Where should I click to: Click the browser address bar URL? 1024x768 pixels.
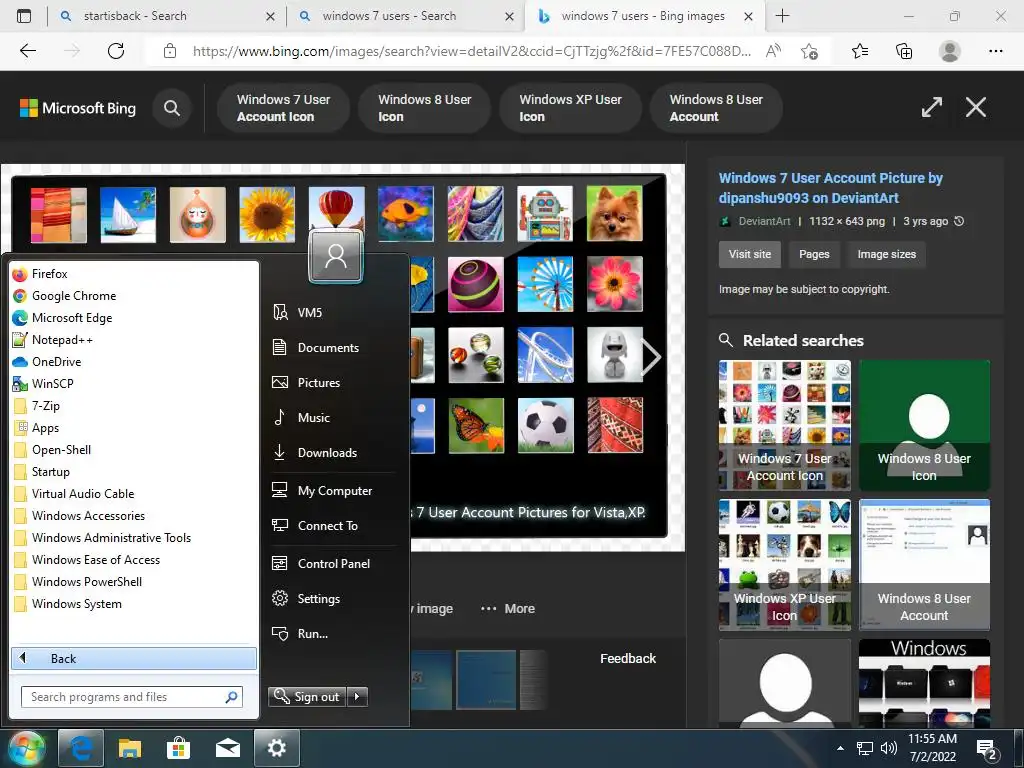[472, 51]
